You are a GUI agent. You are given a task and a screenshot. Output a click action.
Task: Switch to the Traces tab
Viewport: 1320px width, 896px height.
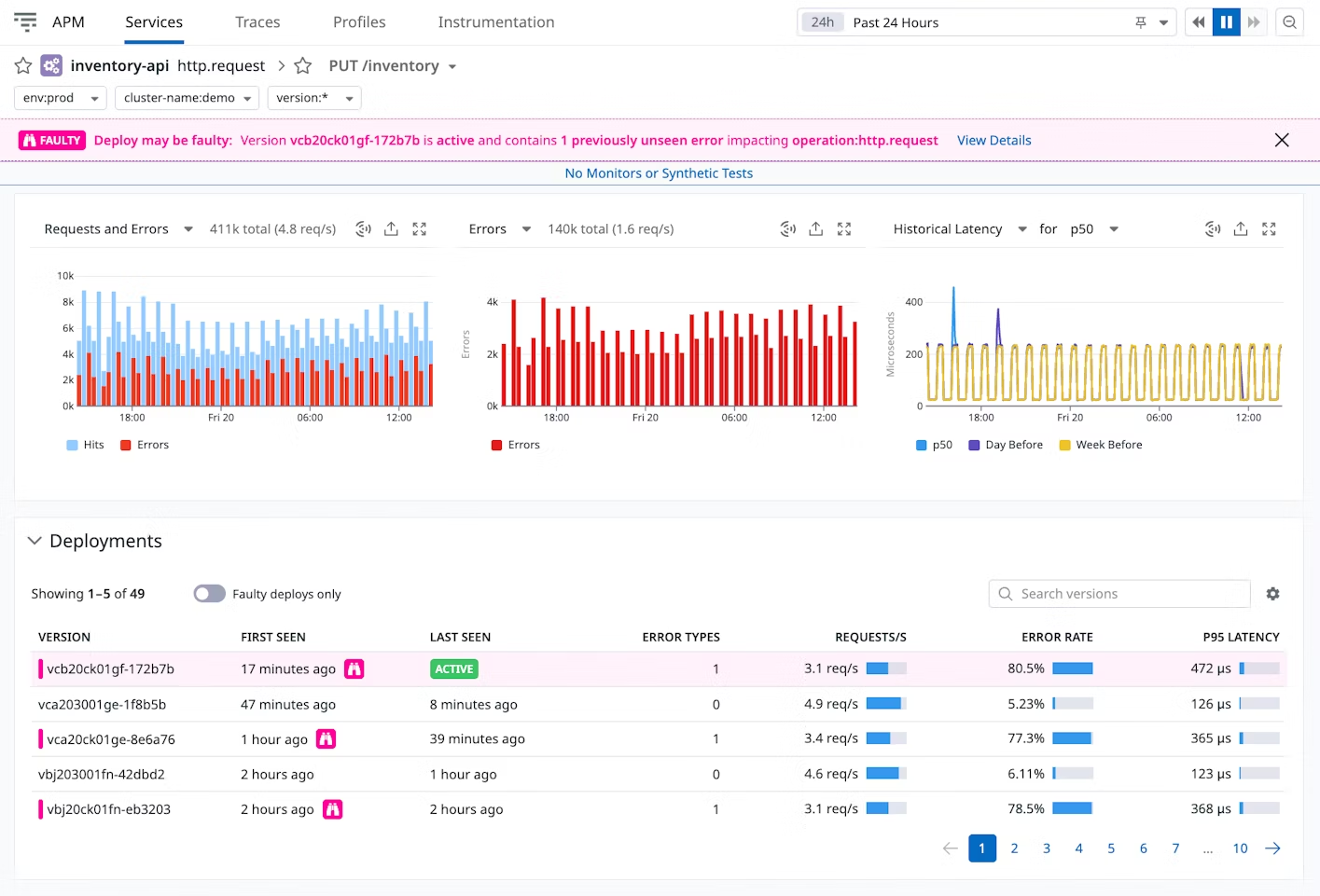pyautogui.click(x=257, y=22)
